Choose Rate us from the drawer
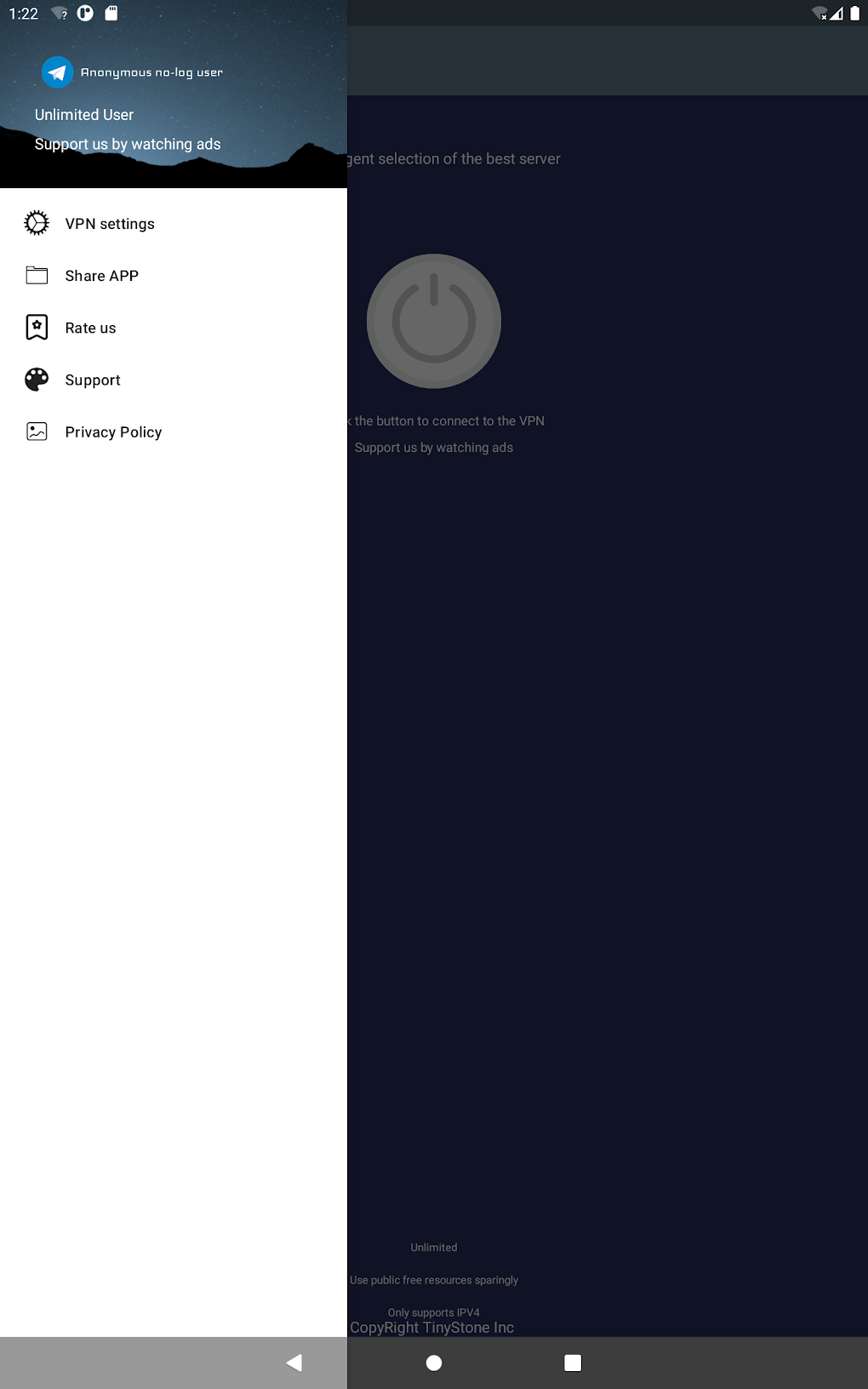 click(x=174, y=328)
